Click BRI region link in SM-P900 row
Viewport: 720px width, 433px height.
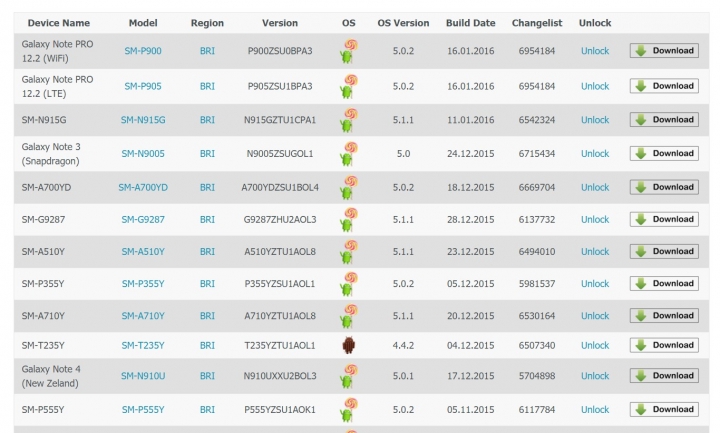point(207,51)
